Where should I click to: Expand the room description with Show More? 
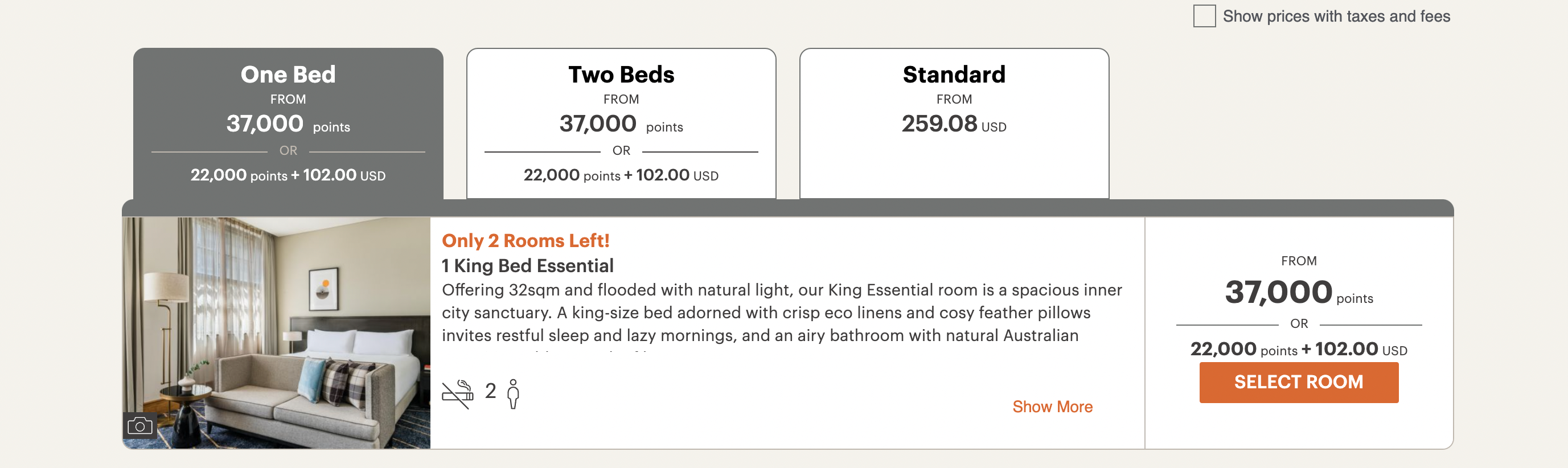pyautogui.click(x=1052, y=407)
